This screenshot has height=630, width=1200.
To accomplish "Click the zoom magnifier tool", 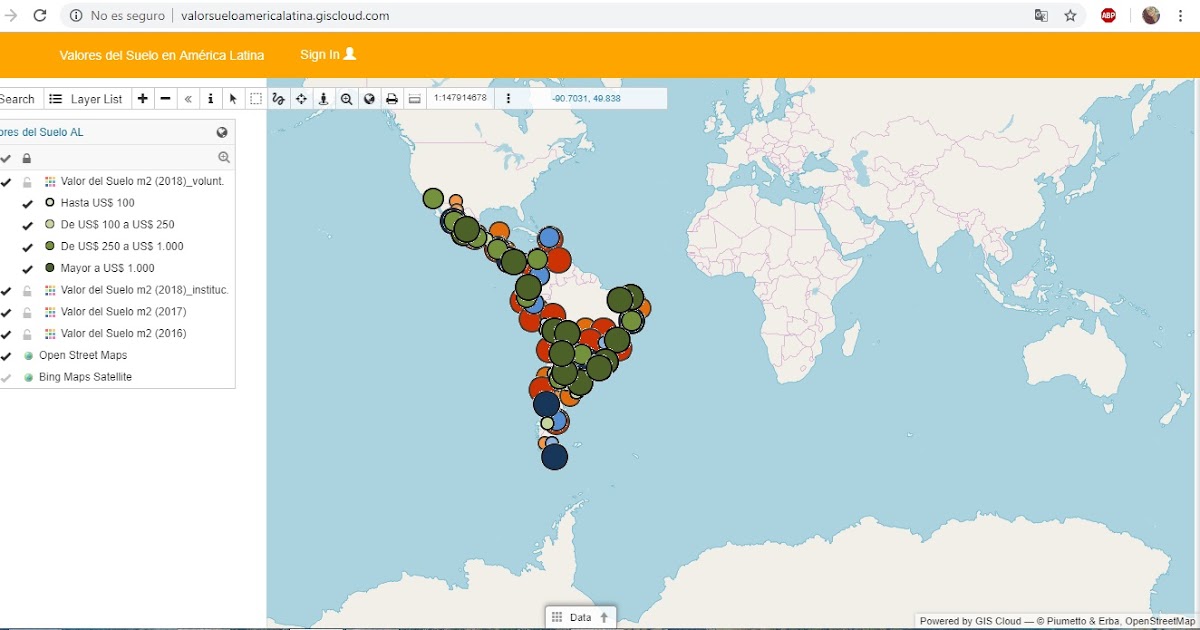I will [x=346, y=99].
